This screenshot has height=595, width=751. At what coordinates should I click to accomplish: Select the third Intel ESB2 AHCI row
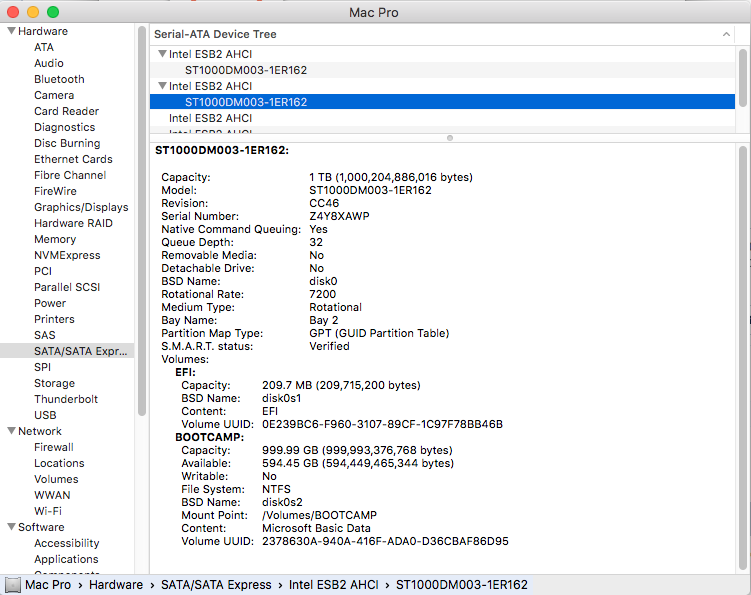coord(443,118)
